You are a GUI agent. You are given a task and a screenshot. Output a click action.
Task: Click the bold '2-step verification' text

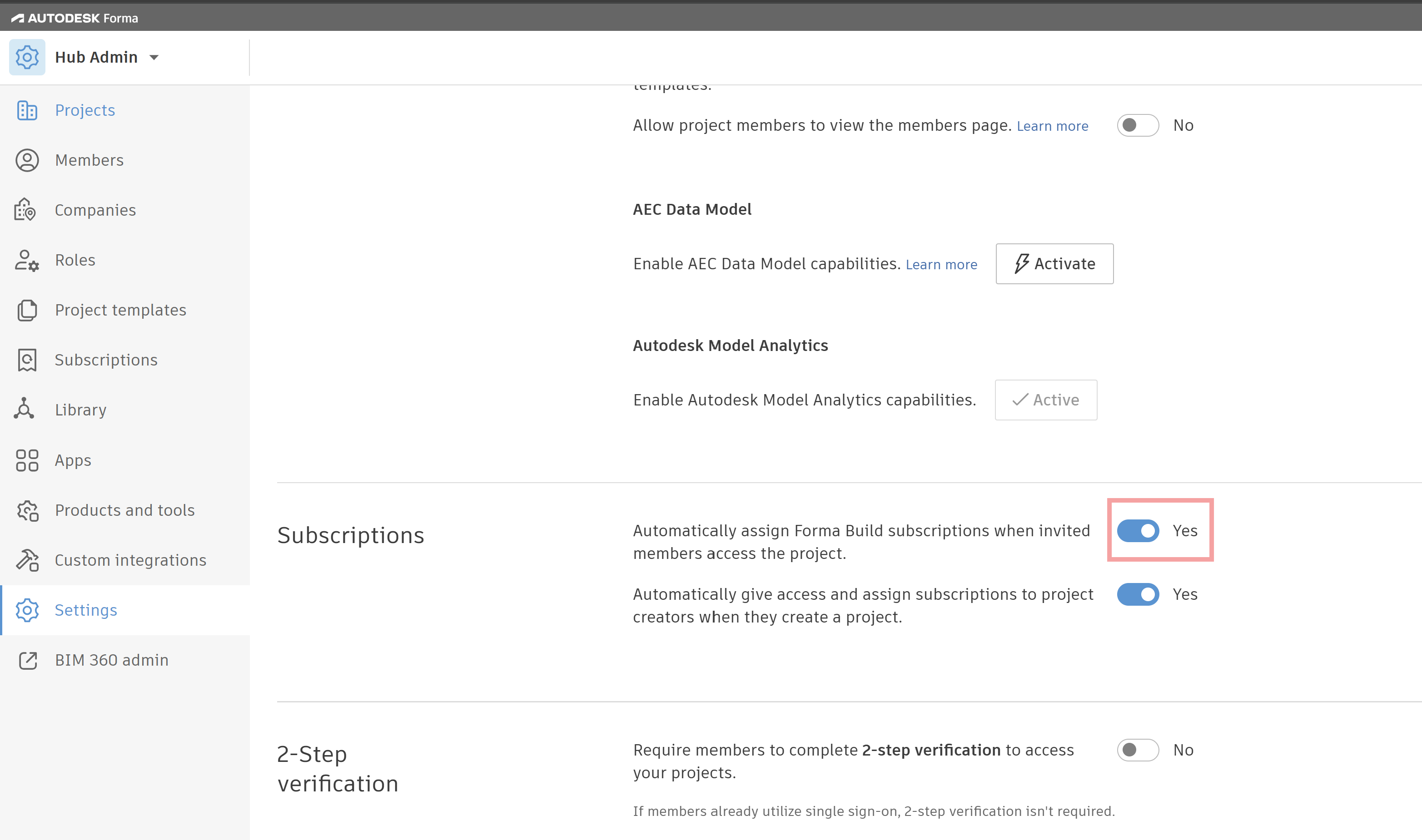[931, 750]
